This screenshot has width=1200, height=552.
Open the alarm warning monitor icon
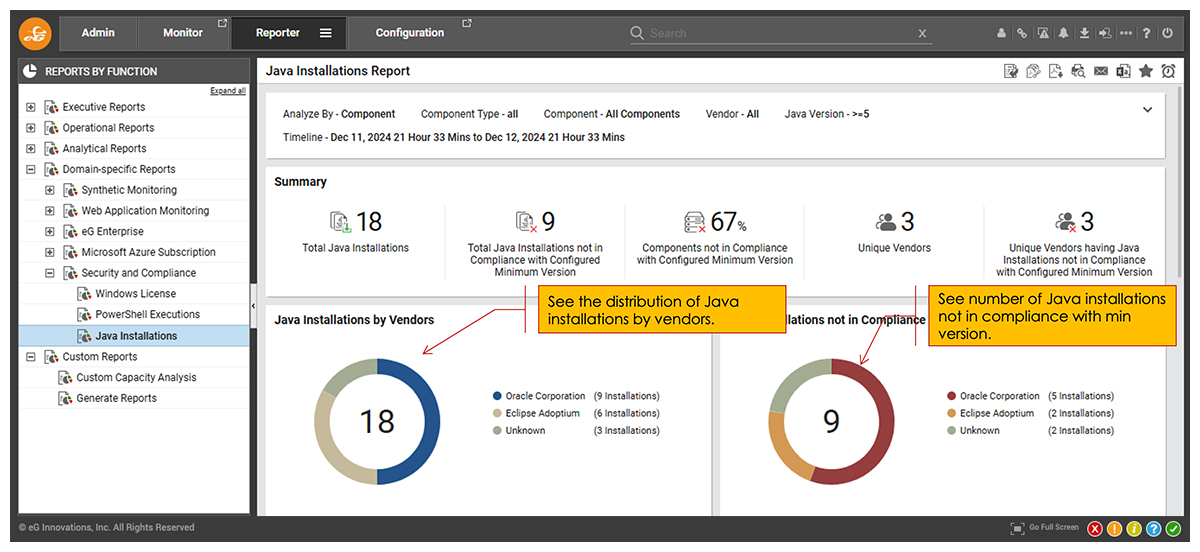[x=1043, y=33]
